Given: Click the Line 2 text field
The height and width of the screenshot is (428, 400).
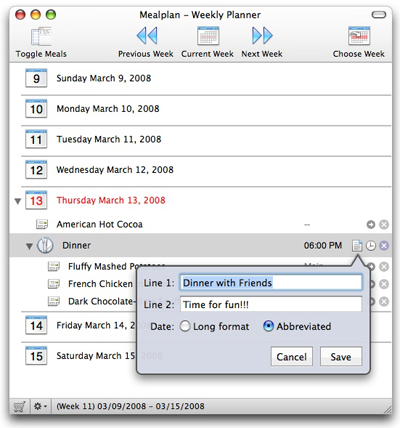Looking at the screenshot, I should tap(271, 304).
